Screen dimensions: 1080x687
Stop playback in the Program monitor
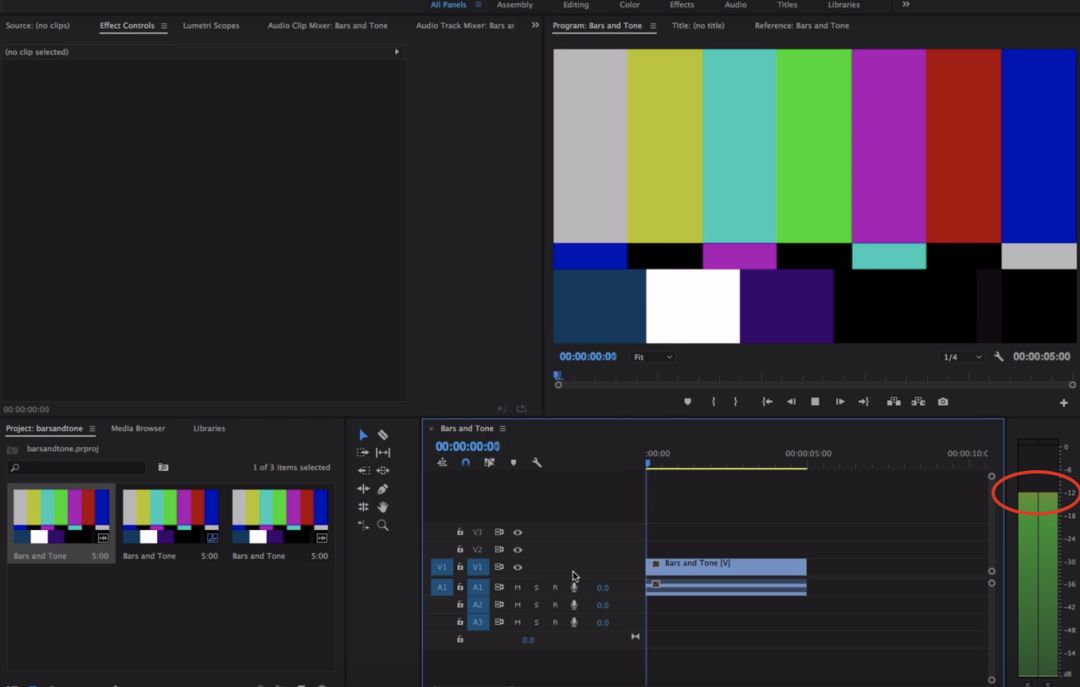(x=815, y=402)
